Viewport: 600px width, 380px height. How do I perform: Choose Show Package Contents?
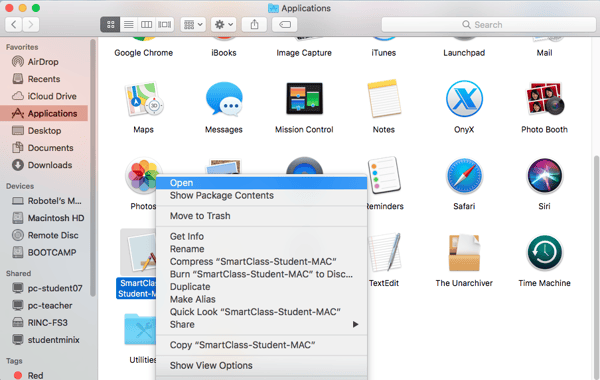(261, 196)
